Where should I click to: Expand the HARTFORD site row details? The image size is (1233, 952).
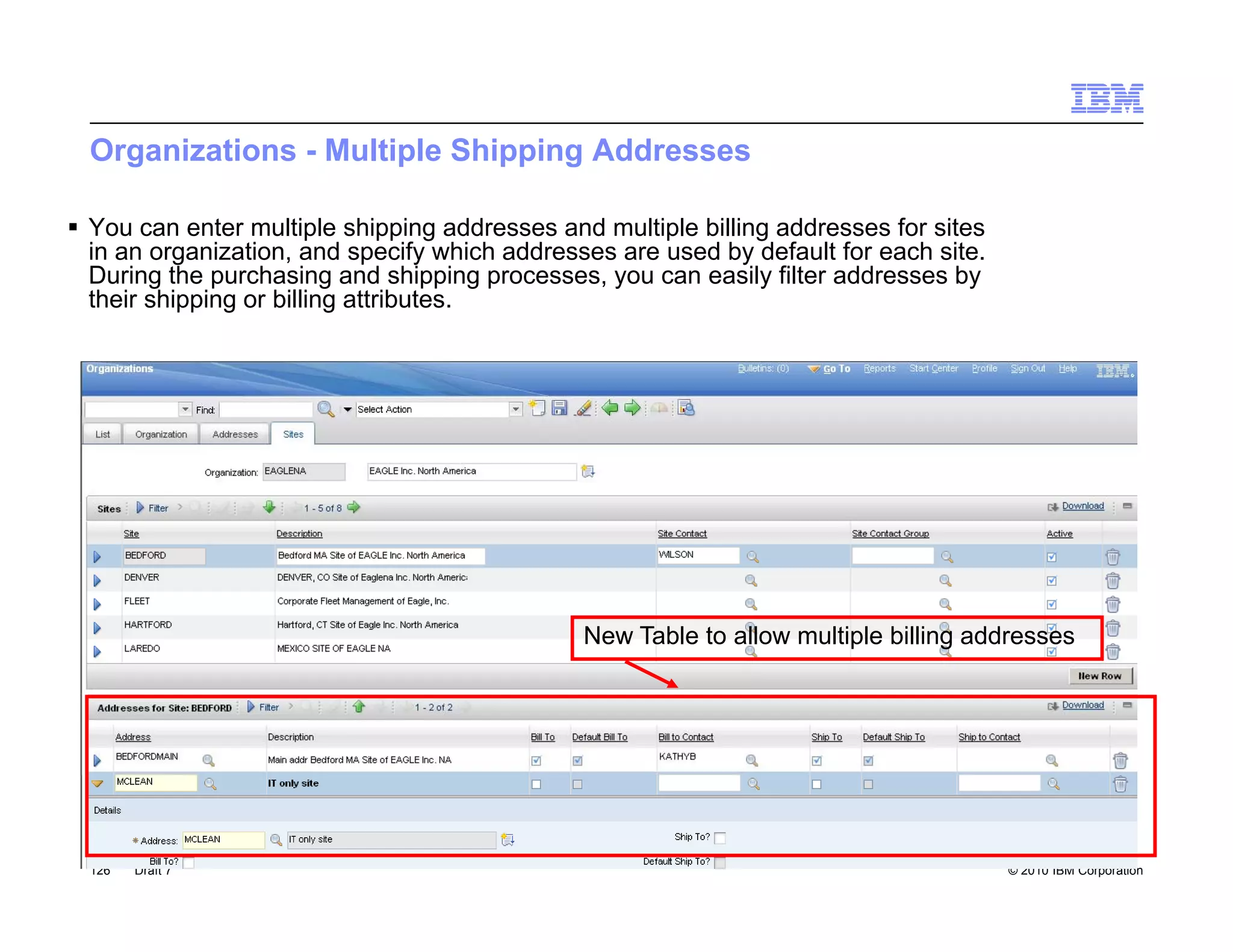click(x=97, y=628)
